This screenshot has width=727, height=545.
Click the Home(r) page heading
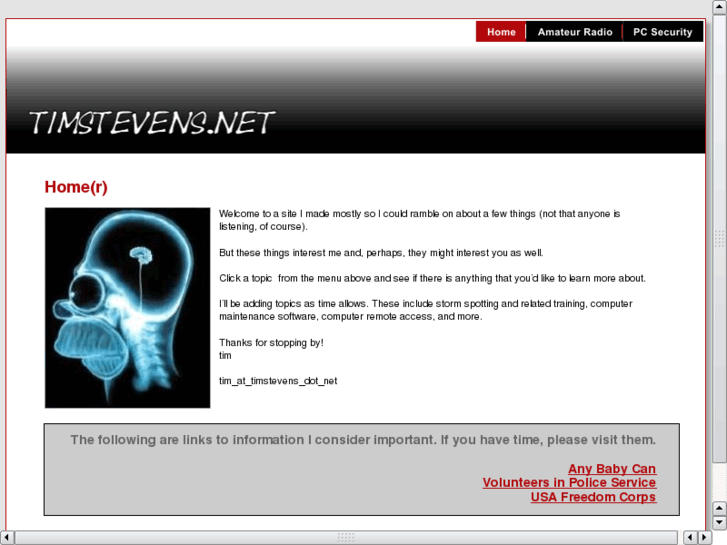click(76, 187)
